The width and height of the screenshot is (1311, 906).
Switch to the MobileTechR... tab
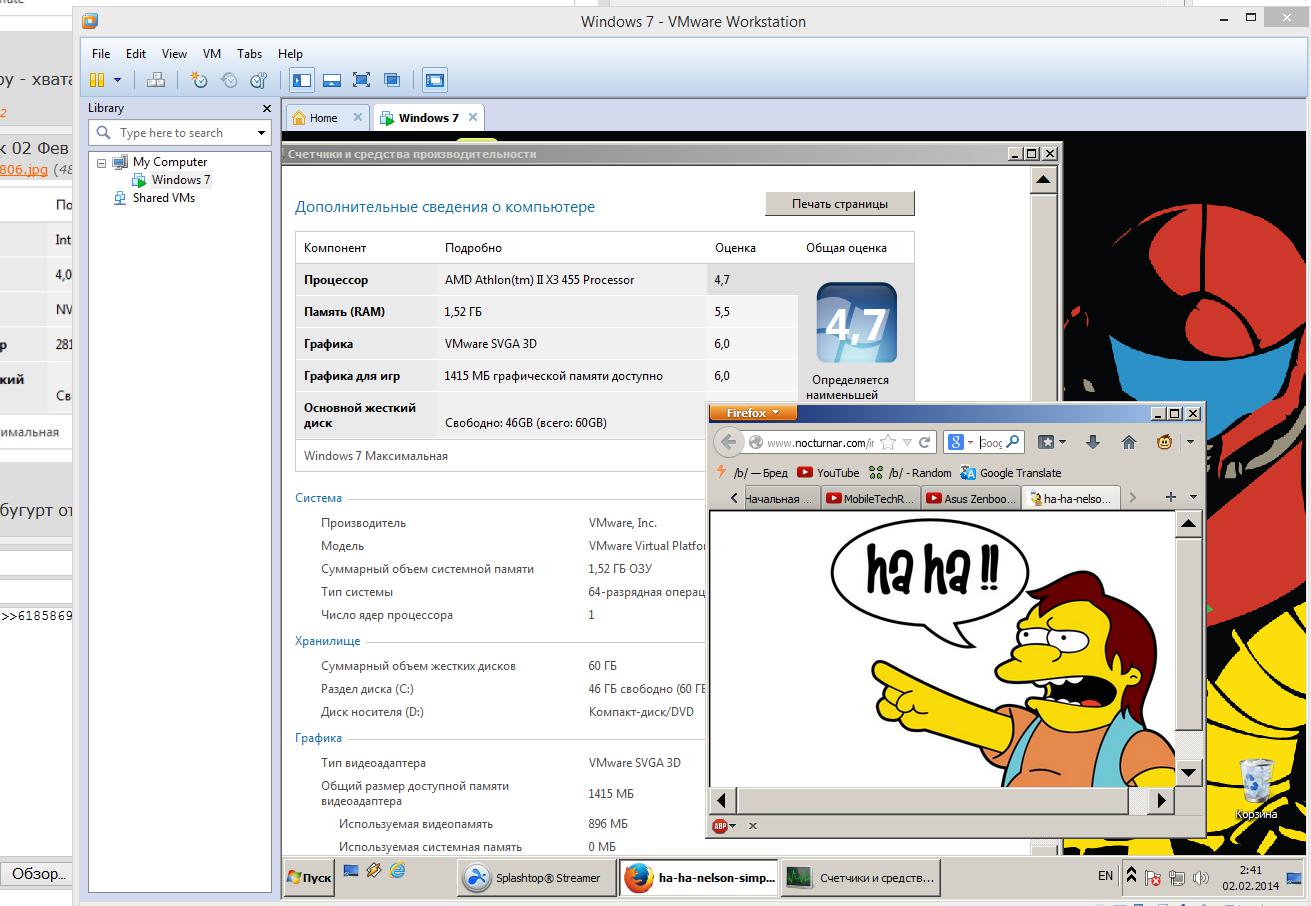coord(871,499)
